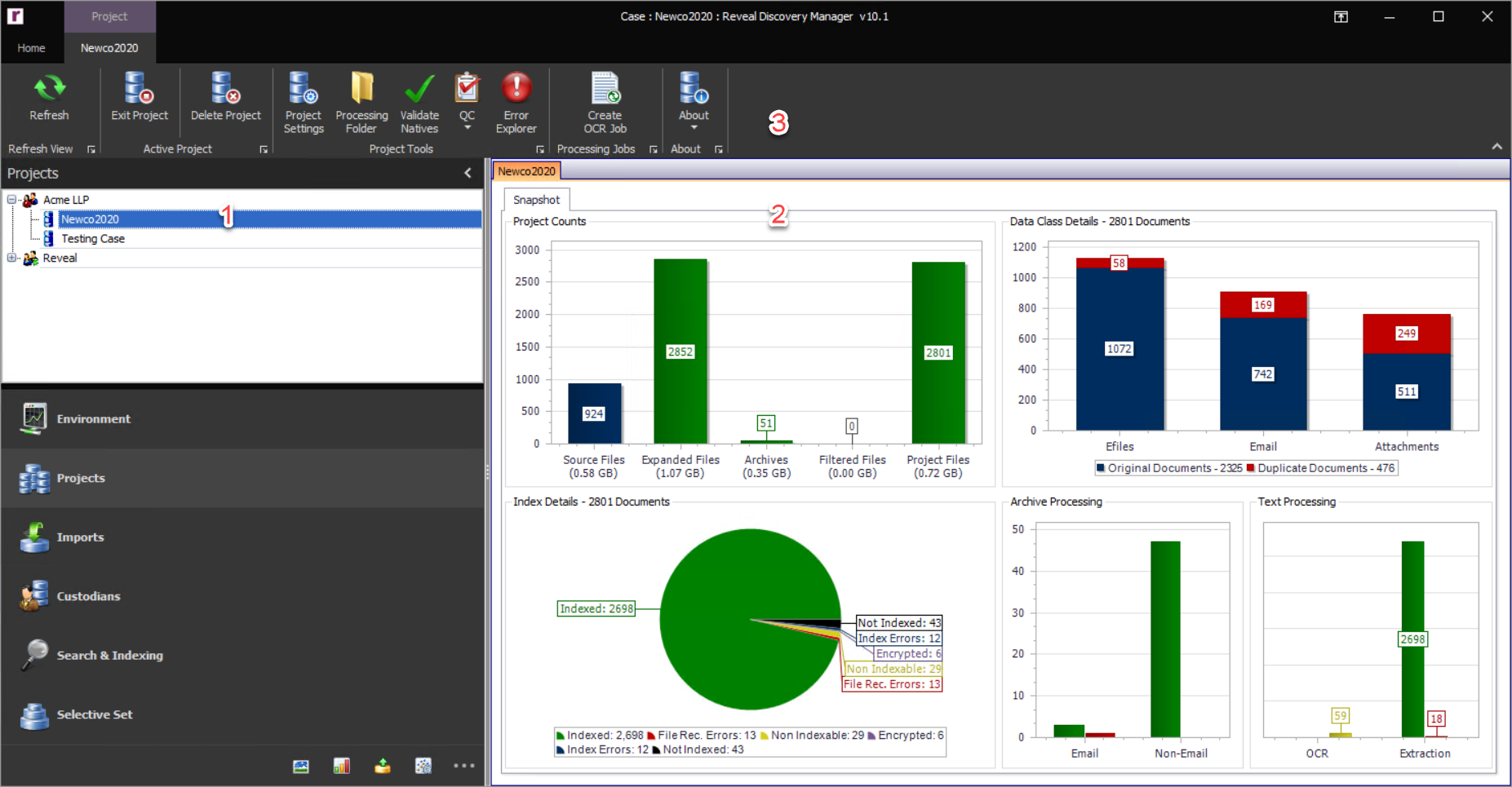1512x787 pixels.
Task: Open the Environment navigation section
Action: click(x=242, y=419)
